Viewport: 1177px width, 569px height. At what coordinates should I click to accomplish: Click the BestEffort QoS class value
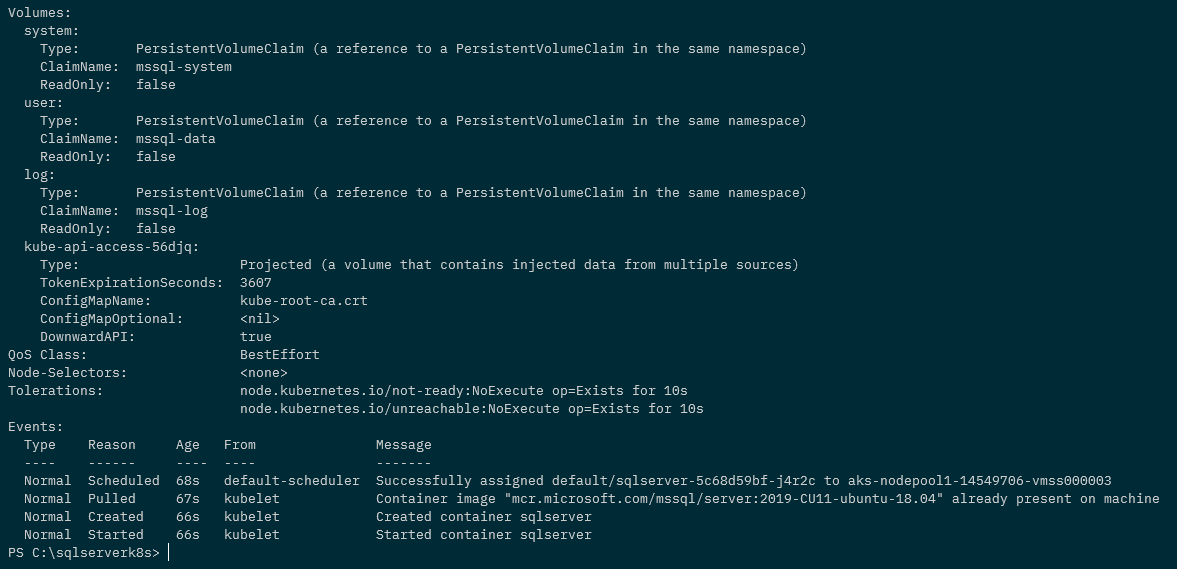279,355
